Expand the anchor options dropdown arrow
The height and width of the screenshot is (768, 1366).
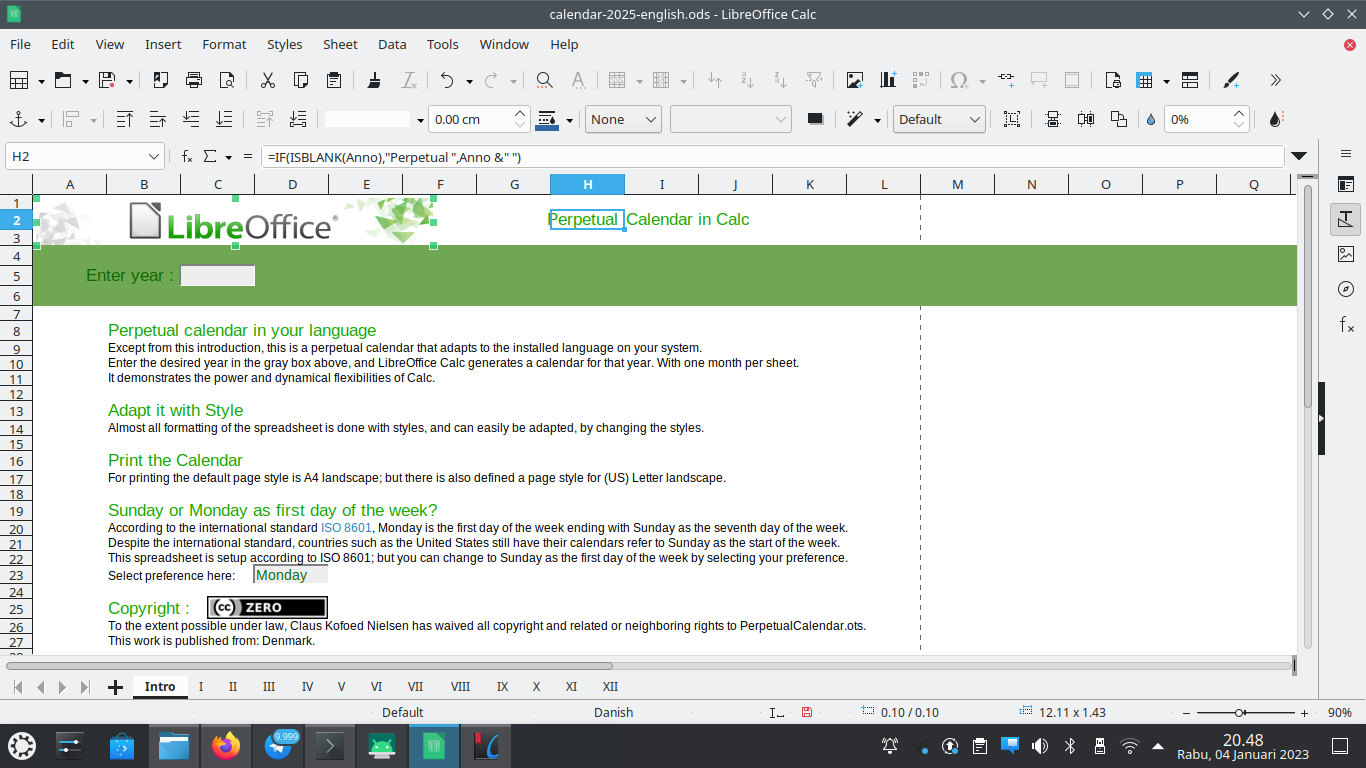tap(41, 120)
